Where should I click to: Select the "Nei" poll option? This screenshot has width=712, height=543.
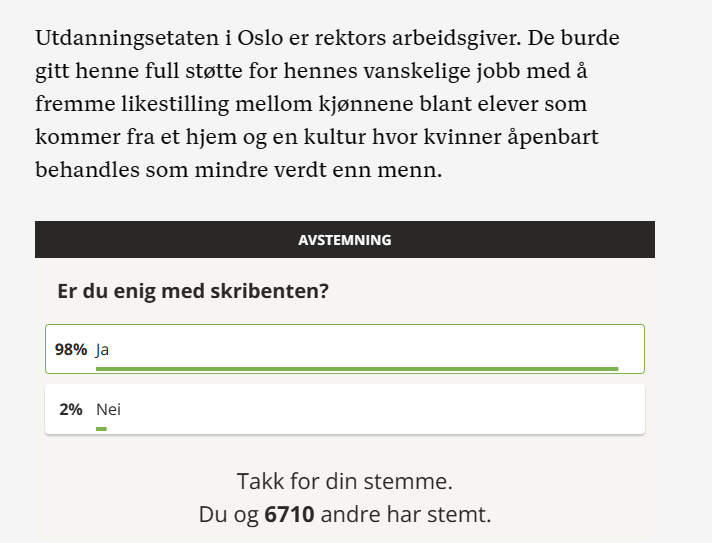tap(345, 409)
